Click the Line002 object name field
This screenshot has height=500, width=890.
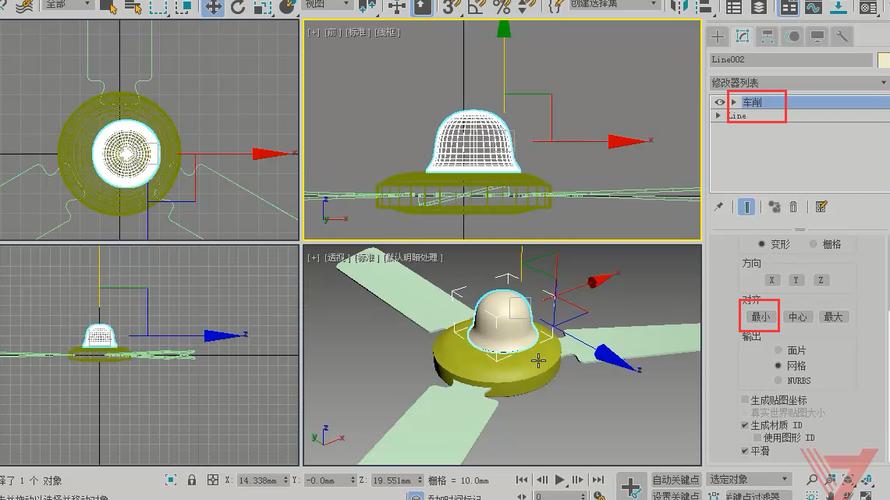(790, 60)
